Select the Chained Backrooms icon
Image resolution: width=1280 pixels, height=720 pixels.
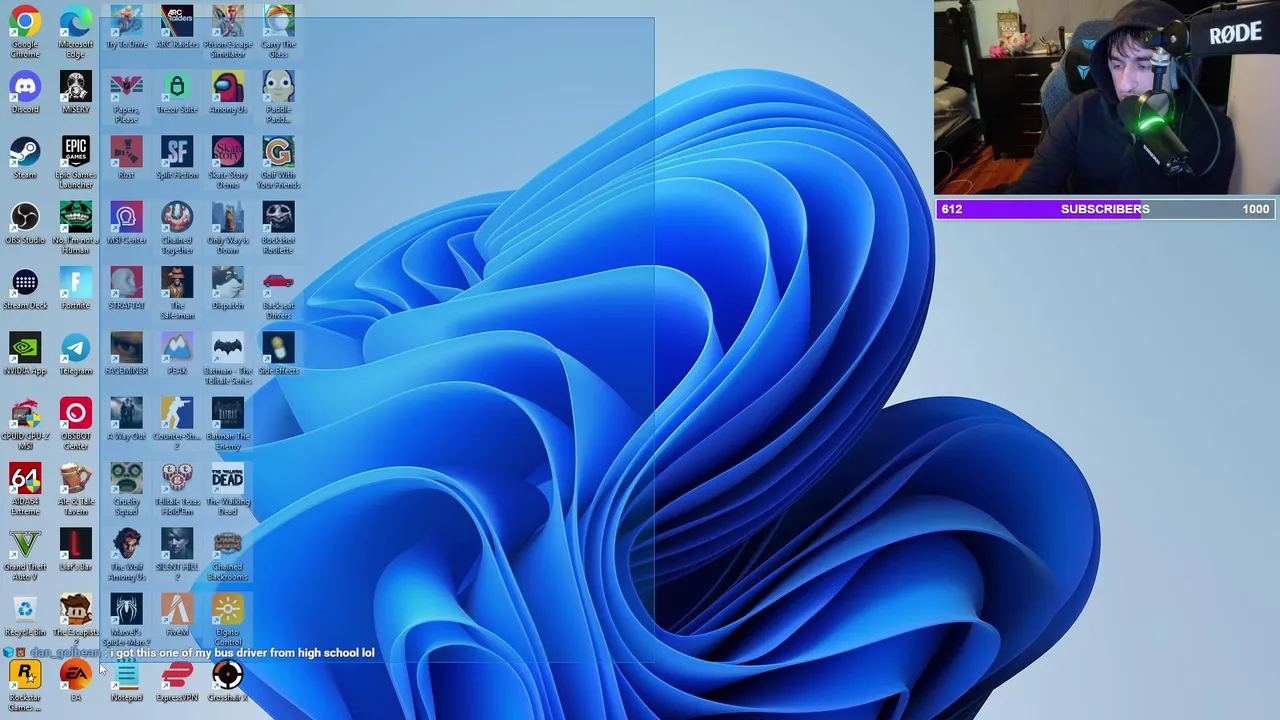228,554
